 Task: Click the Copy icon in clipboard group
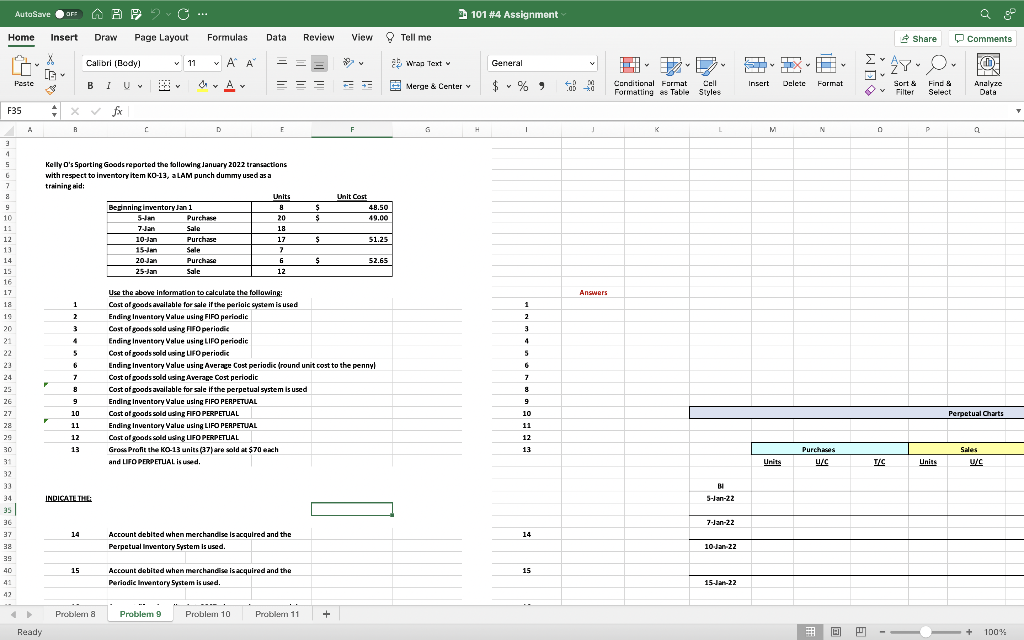click(50, 74)
